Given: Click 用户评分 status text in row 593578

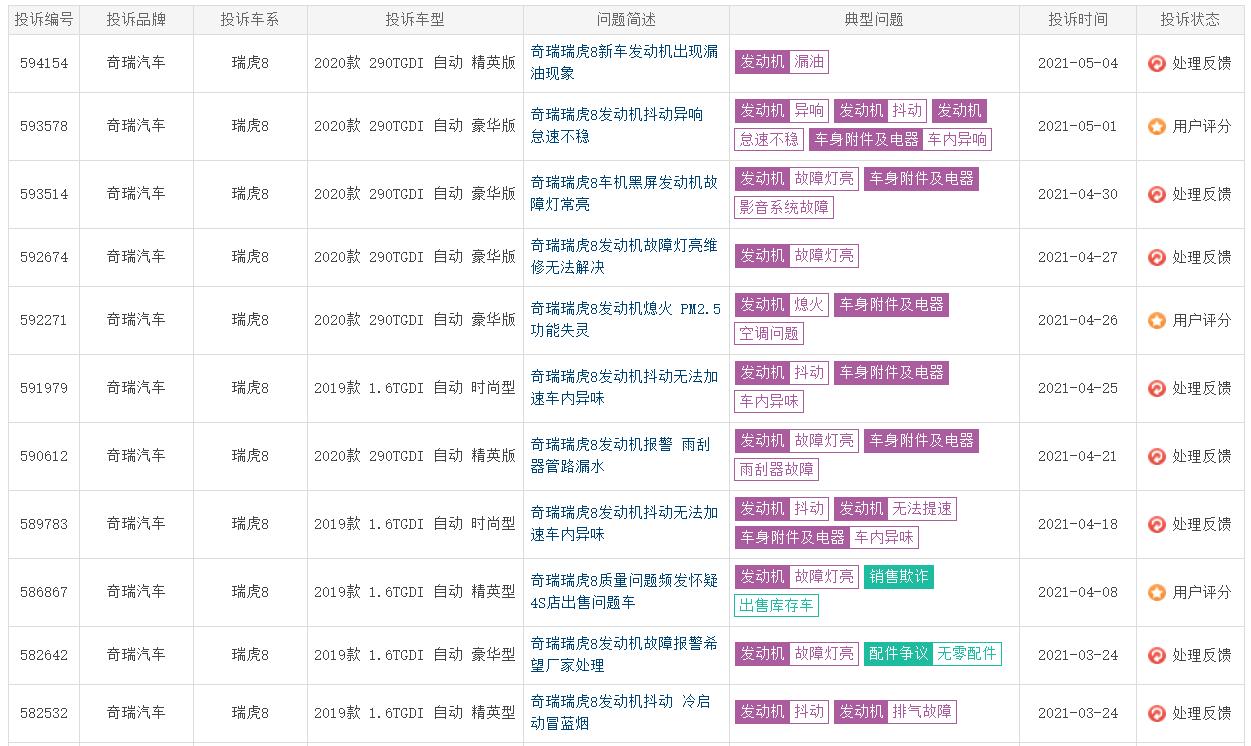Looking at the screenshot, I should pyautogui.click(x=1202, y=126).
